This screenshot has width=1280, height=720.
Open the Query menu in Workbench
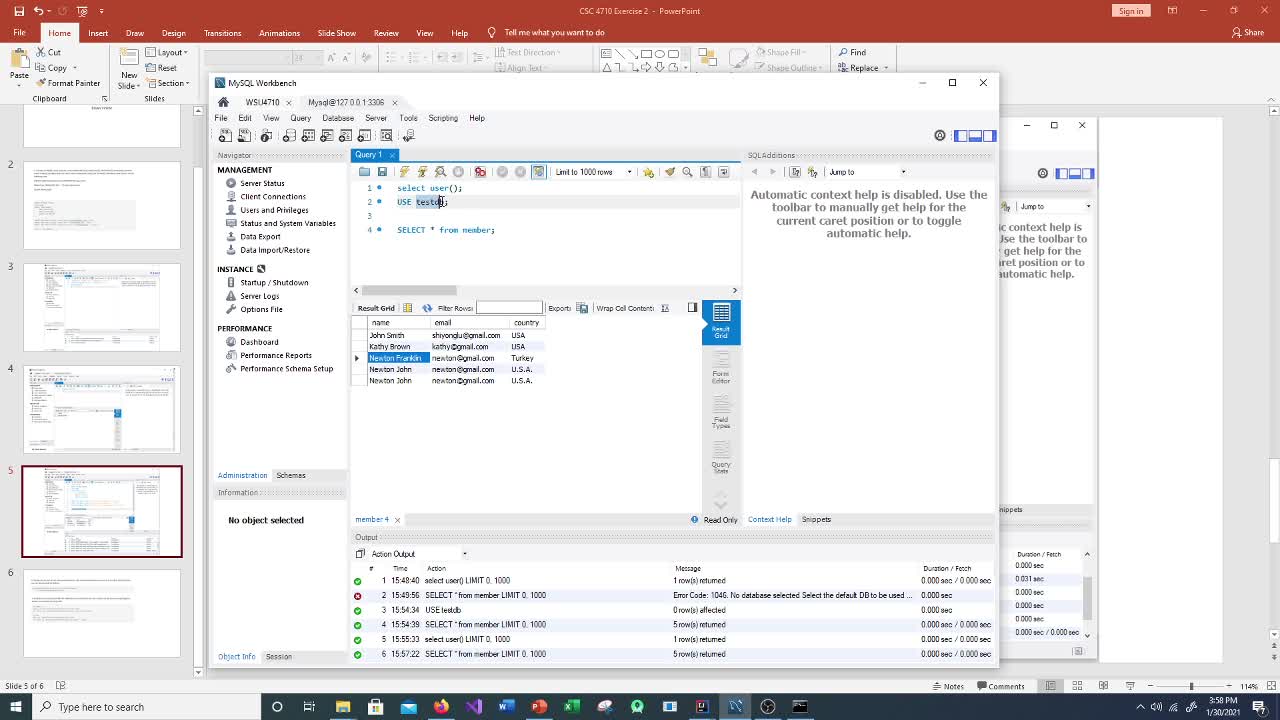tap(300, 118)
